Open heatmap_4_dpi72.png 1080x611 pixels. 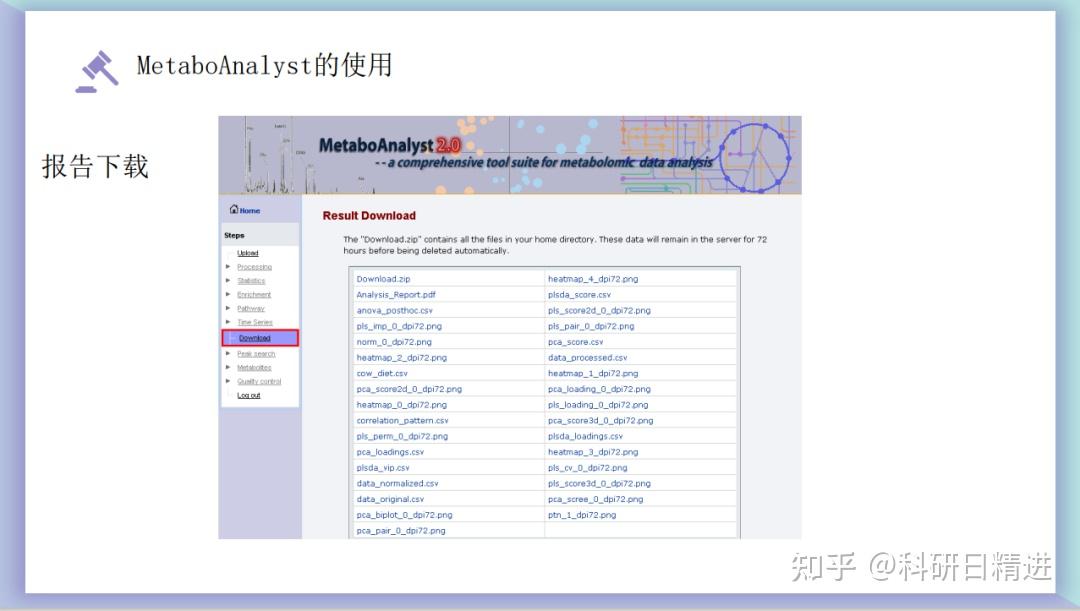point(591,278)
